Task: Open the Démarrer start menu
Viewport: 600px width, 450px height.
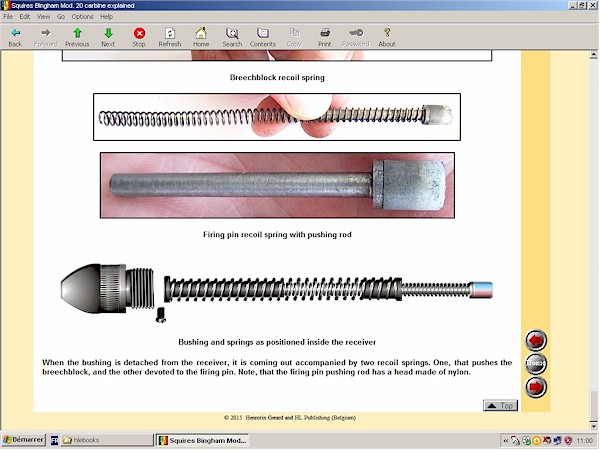Action: (x=23, y=440)
